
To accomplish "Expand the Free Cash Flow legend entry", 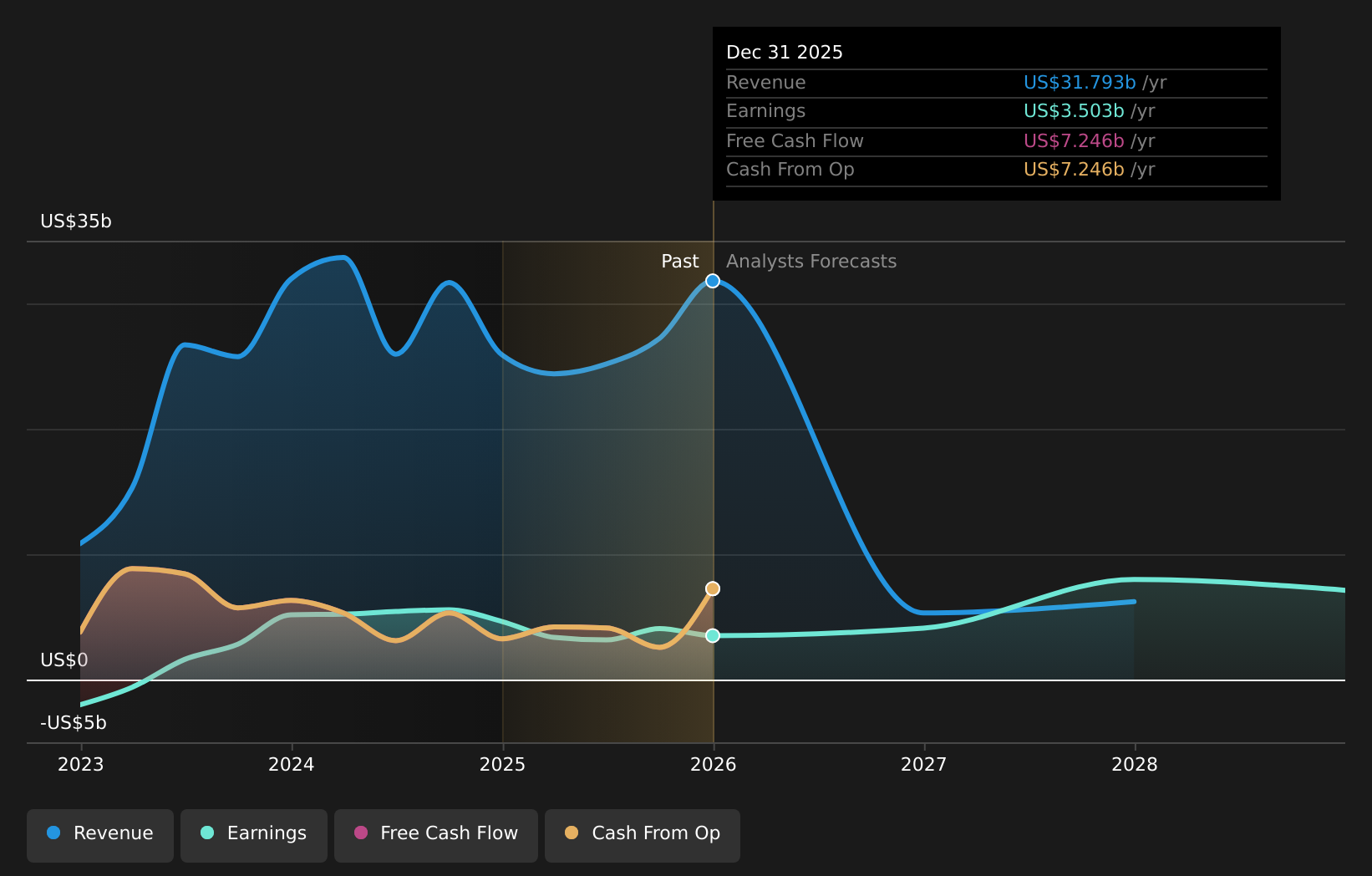I will pos(435,833).
